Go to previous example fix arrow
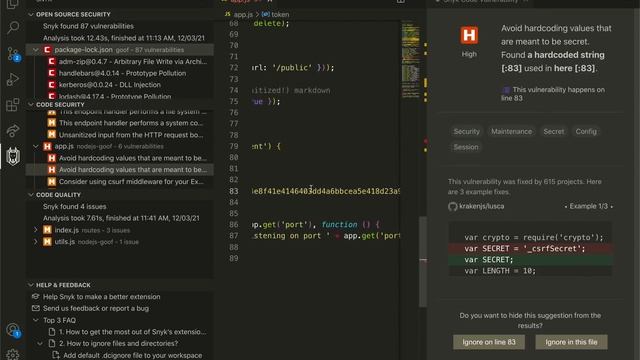Viewport: 640px width, 360px height. coord(566,207)
